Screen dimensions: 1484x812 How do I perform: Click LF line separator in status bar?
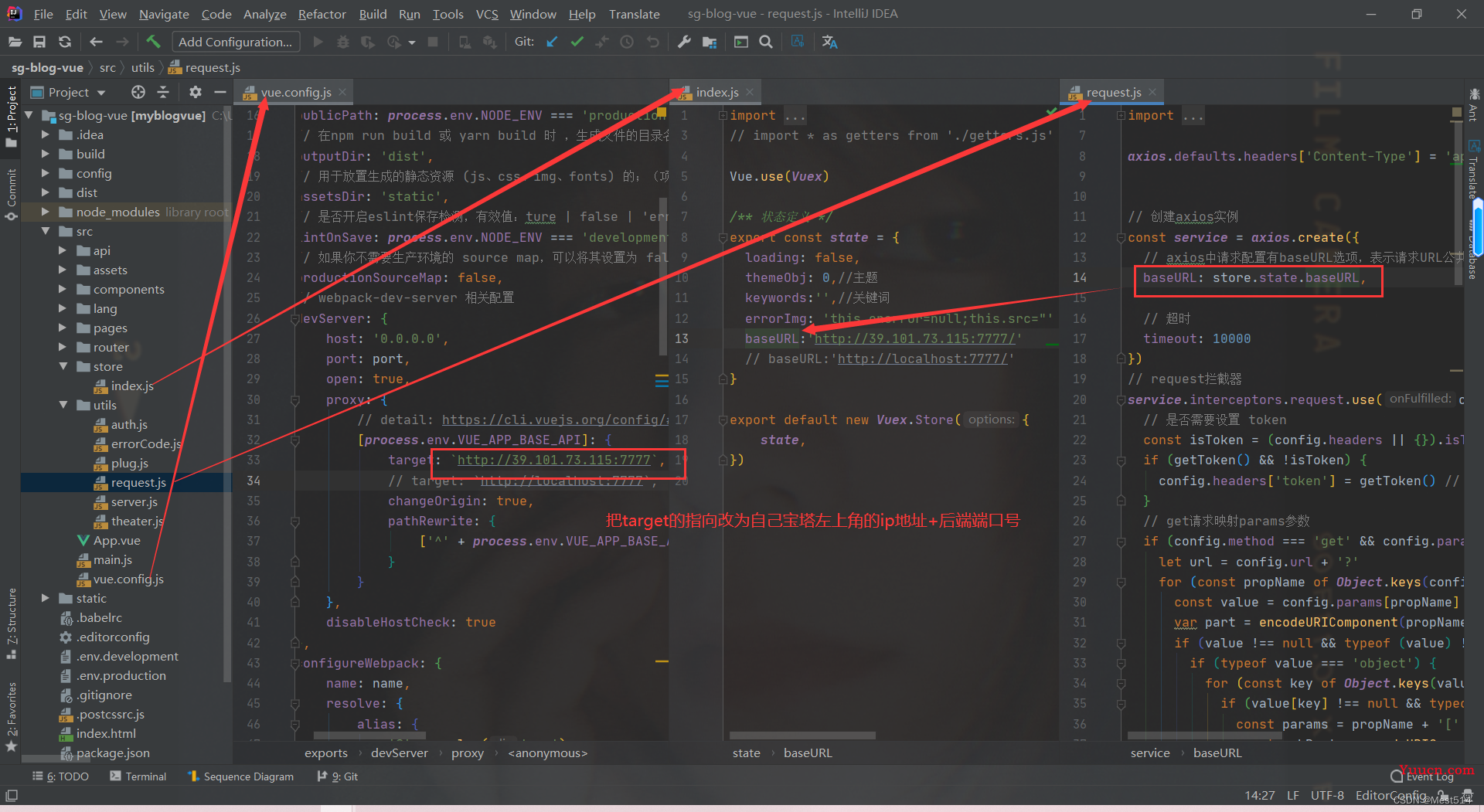pyautogui.click(x=1292, y=795)
